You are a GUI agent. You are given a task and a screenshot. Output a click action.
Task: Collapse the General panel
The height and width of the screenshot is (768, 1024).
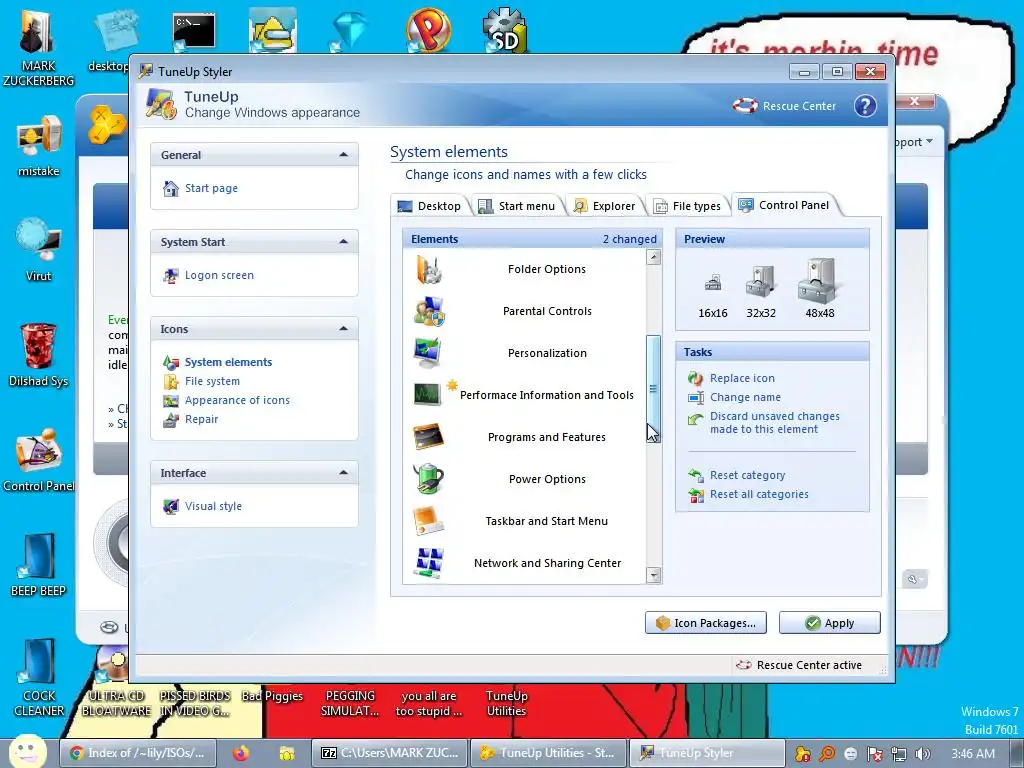point(344,155)
